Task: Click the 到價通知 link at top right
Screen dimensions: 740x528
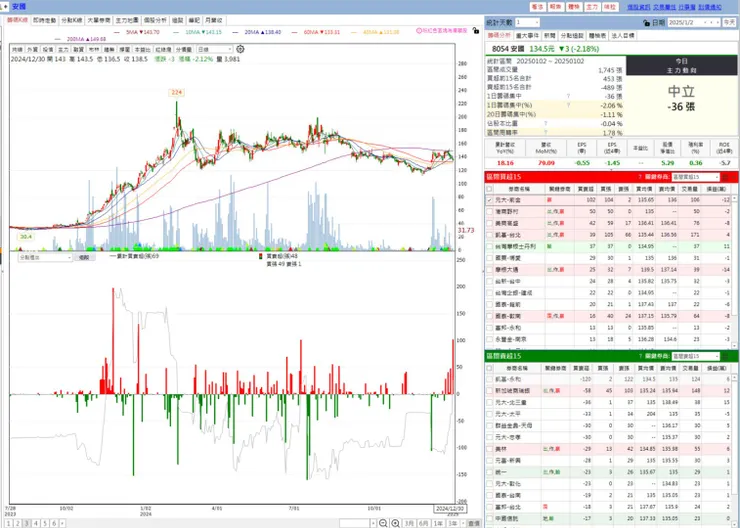Action: coord(710,7)
